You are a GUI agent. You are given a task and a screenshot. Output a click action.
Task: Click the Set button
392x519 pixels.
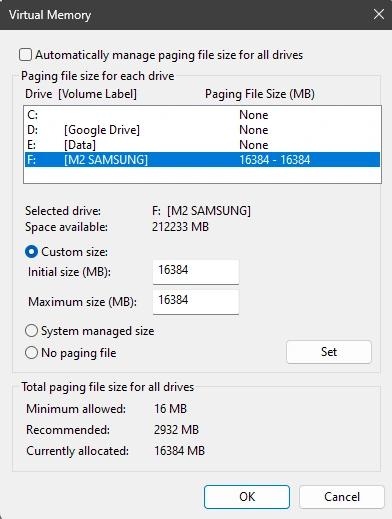329,352
